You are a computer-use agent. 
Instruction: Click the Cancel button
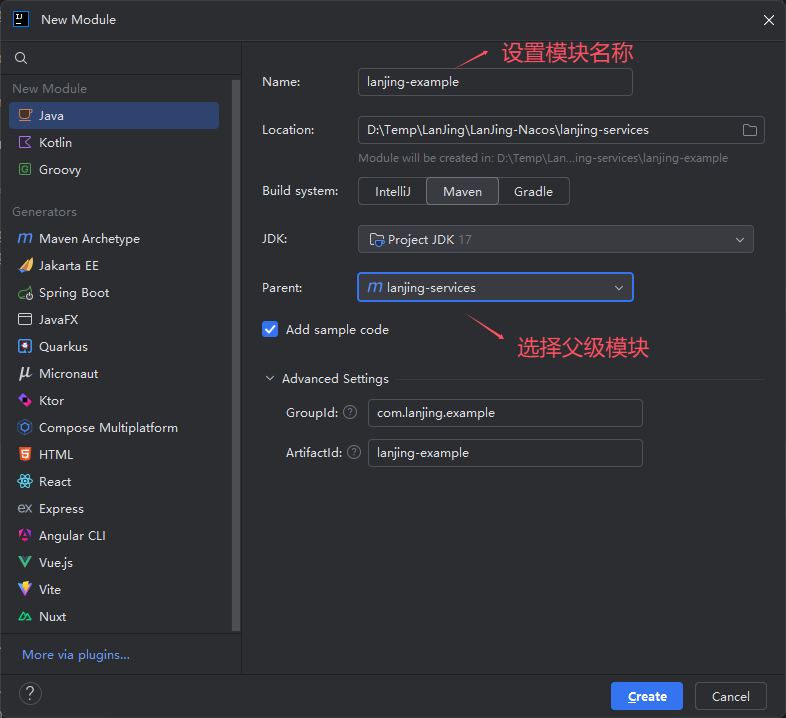(730, 696)
